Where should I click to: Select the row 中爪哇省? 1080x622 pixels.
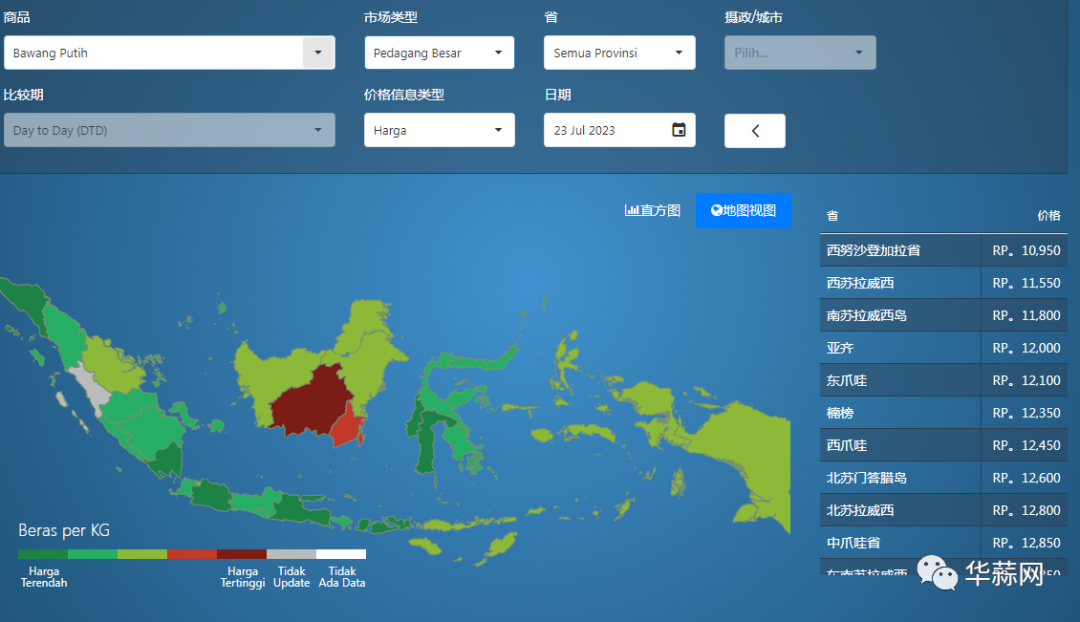[x=944, y=543]
